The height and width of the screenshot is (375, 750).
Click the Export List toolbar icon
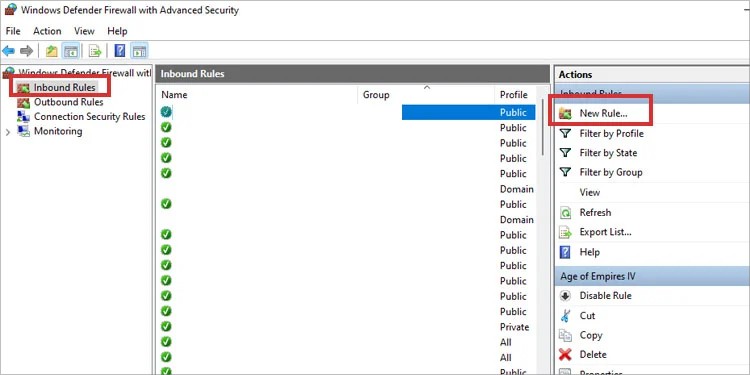coord(95,51)
